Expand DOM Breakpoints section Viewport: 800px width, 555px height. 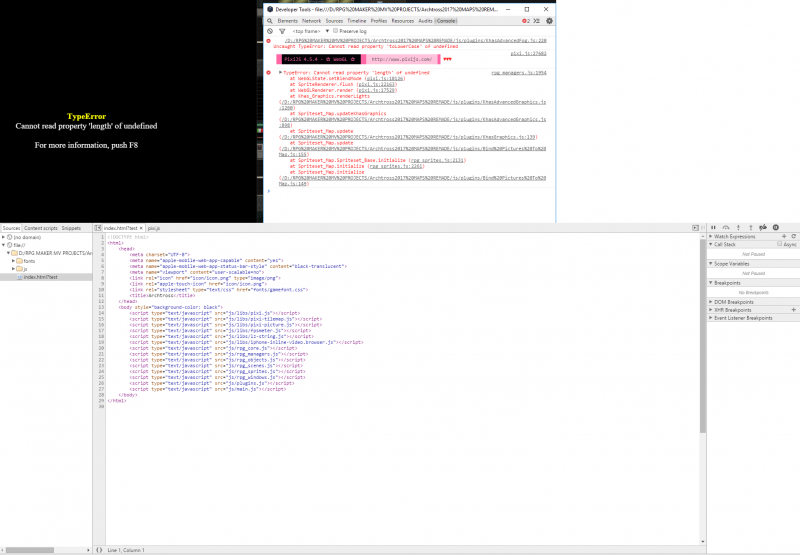711,302
